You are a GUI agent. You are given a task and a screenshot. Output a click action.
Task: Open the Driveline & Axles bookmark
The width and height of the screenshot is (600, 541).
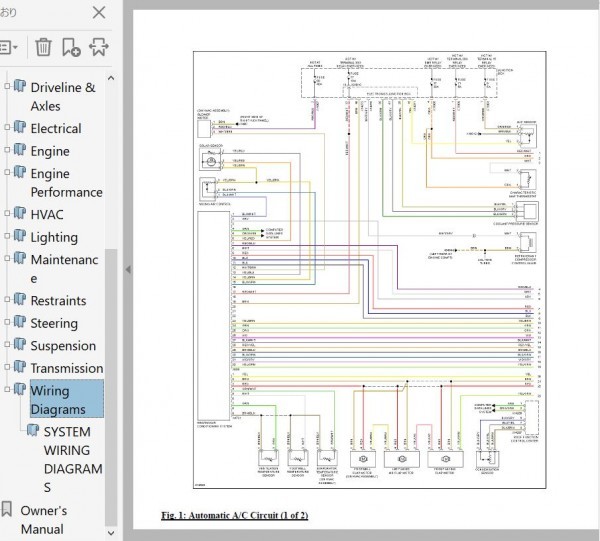[x=63, y=96]
